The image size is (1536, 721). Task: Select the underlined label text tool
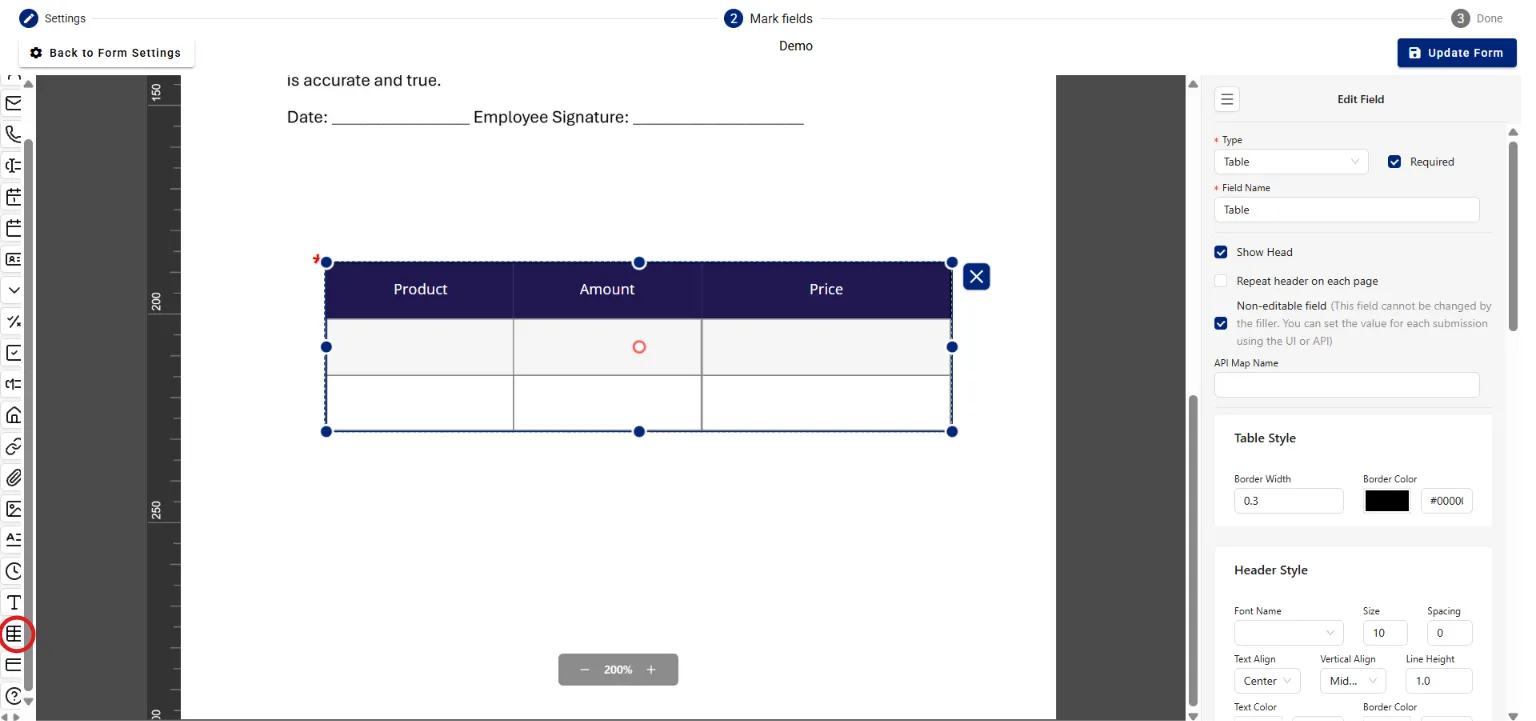click(14, 539)
